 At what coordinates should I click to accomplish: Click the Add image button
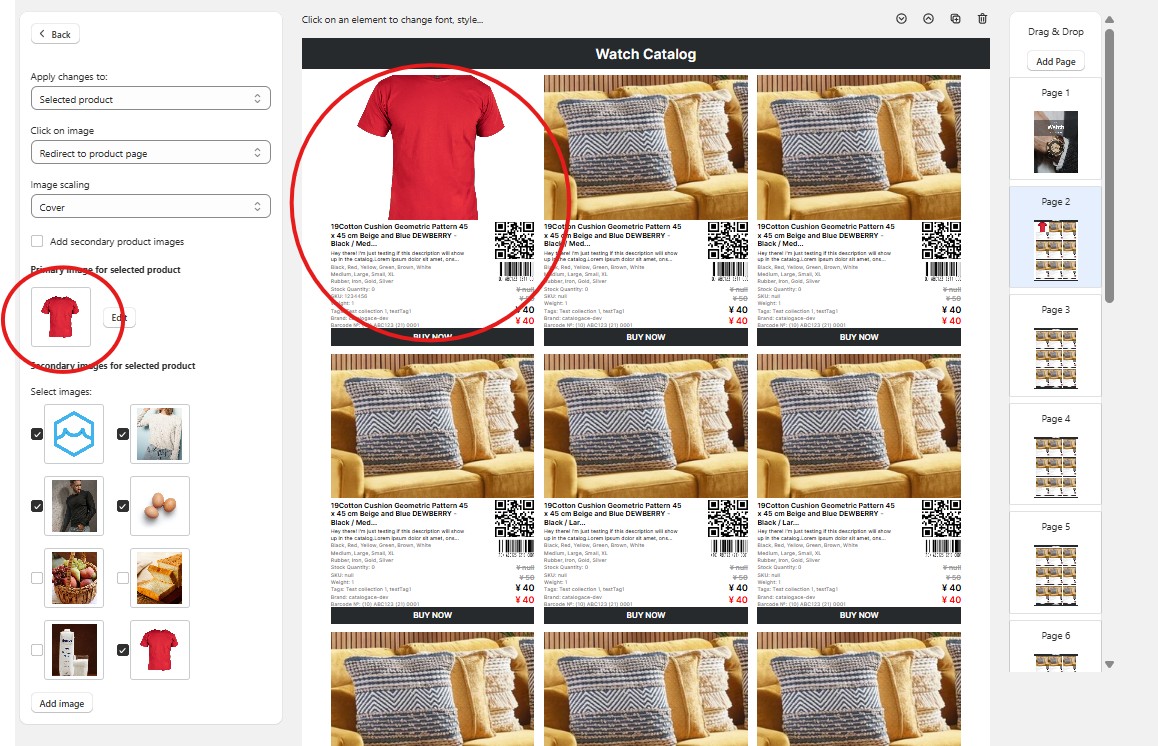[x=62, y=703]
